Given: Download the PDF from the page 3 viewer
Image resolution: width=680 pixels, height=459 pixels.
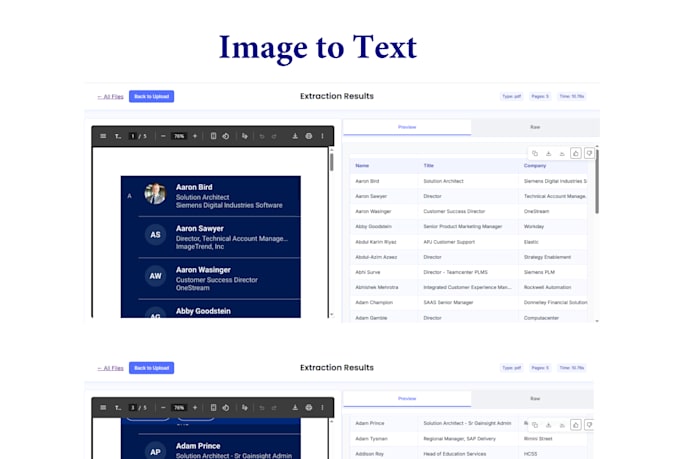Looking at the screenshot, I should click(x=295, y=408).
